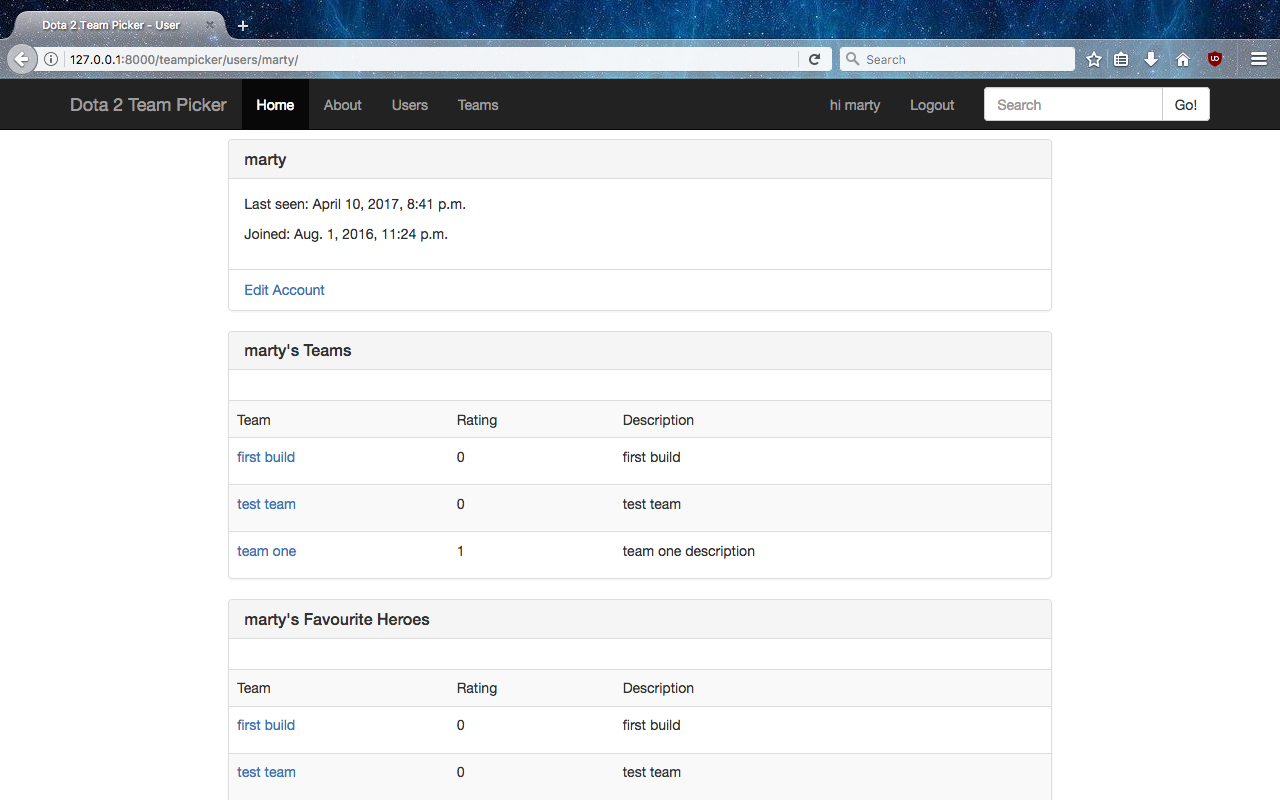Click Description header in Favourite Heroes table
Viewport: 1280px width, 800px height.
click(658, 688)
